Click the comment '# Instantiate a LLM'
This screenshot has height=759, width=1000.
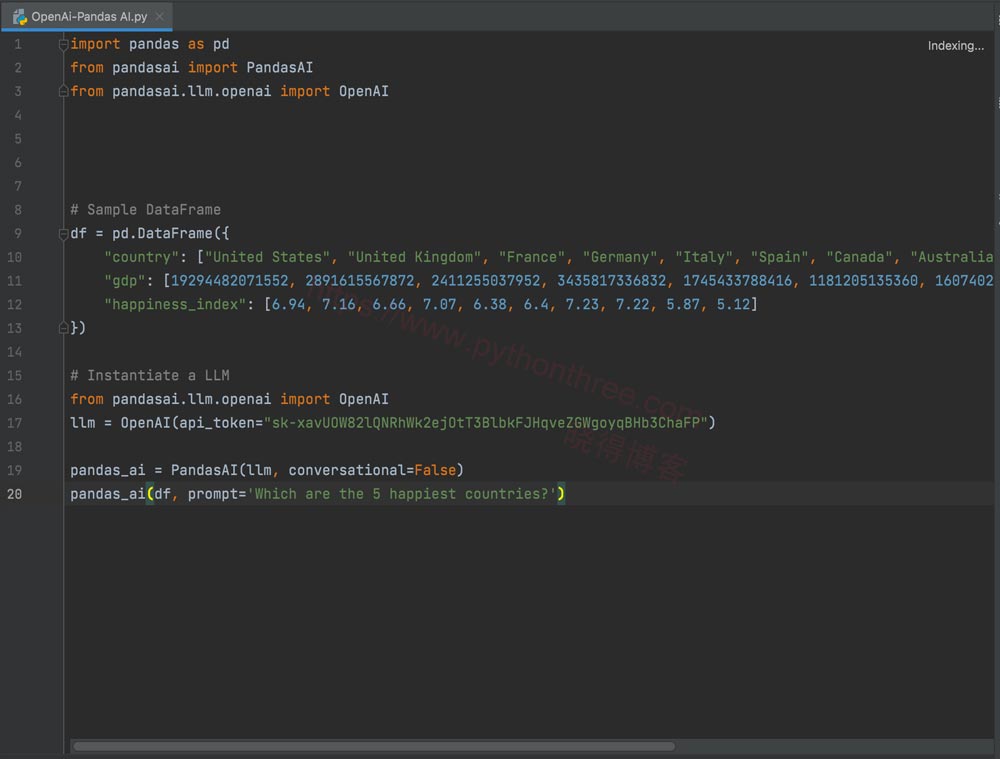[150, 376]
